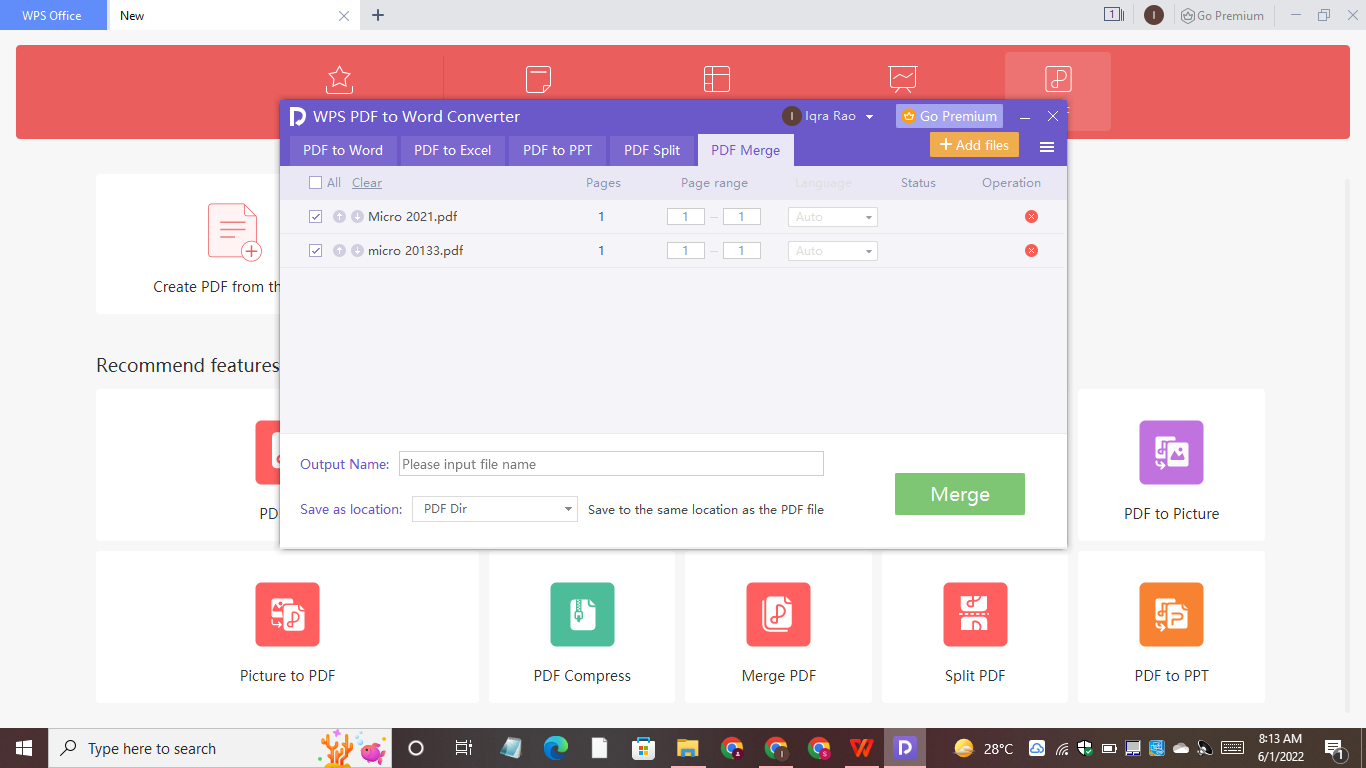Remove micro 20133.pdf using the red delete icon
Image resolution: width=1366 pixels, height=768 pixels.
pyautogui.click(x=1031, y=251)
